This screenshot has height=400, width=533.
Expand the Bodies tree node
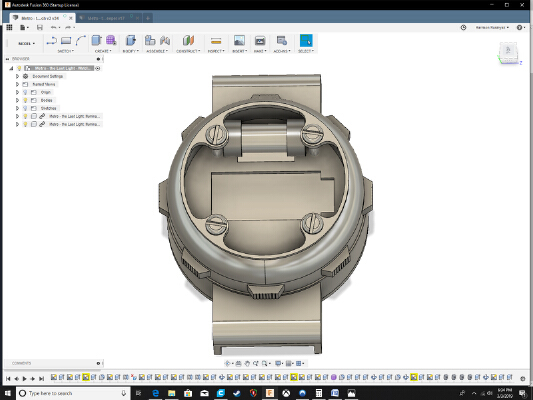tap(17, 100)
